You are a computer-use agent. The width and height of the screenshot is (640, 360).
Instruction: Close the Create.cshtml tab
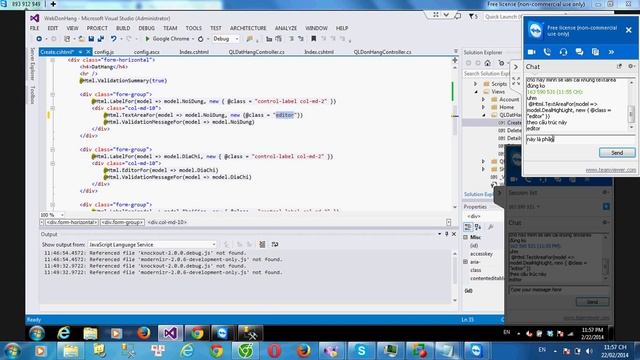coord(88,52)
